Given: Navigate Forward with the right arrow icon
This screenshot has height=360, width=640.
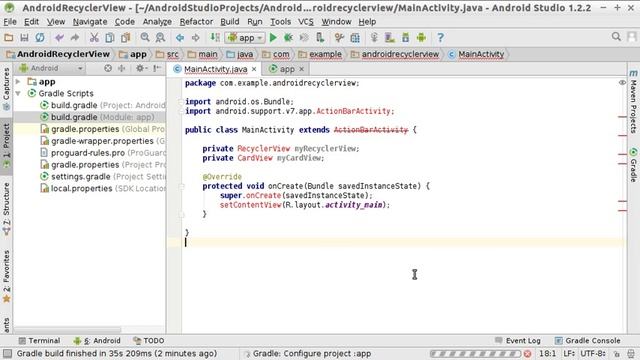Looking at the screenshot, I should click(196, 38).
